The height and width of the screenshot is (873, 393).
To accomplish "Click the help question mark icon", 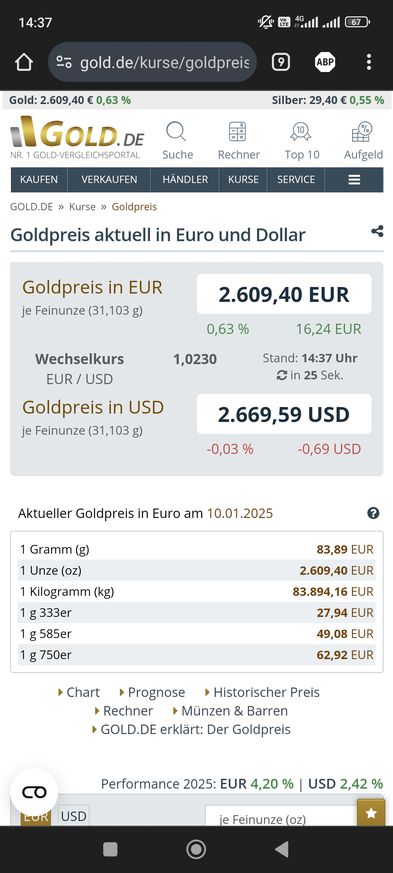I will click(374, 513).
